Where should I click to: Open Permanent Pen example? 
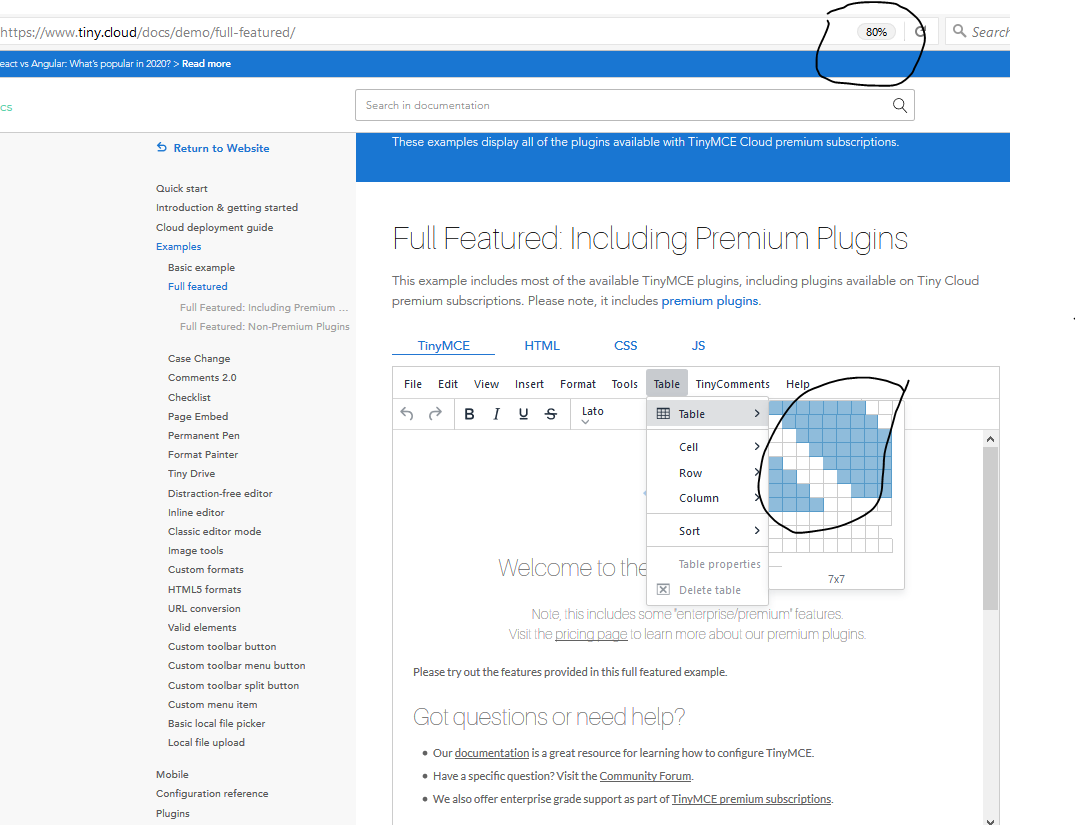(x=204, y=435)
